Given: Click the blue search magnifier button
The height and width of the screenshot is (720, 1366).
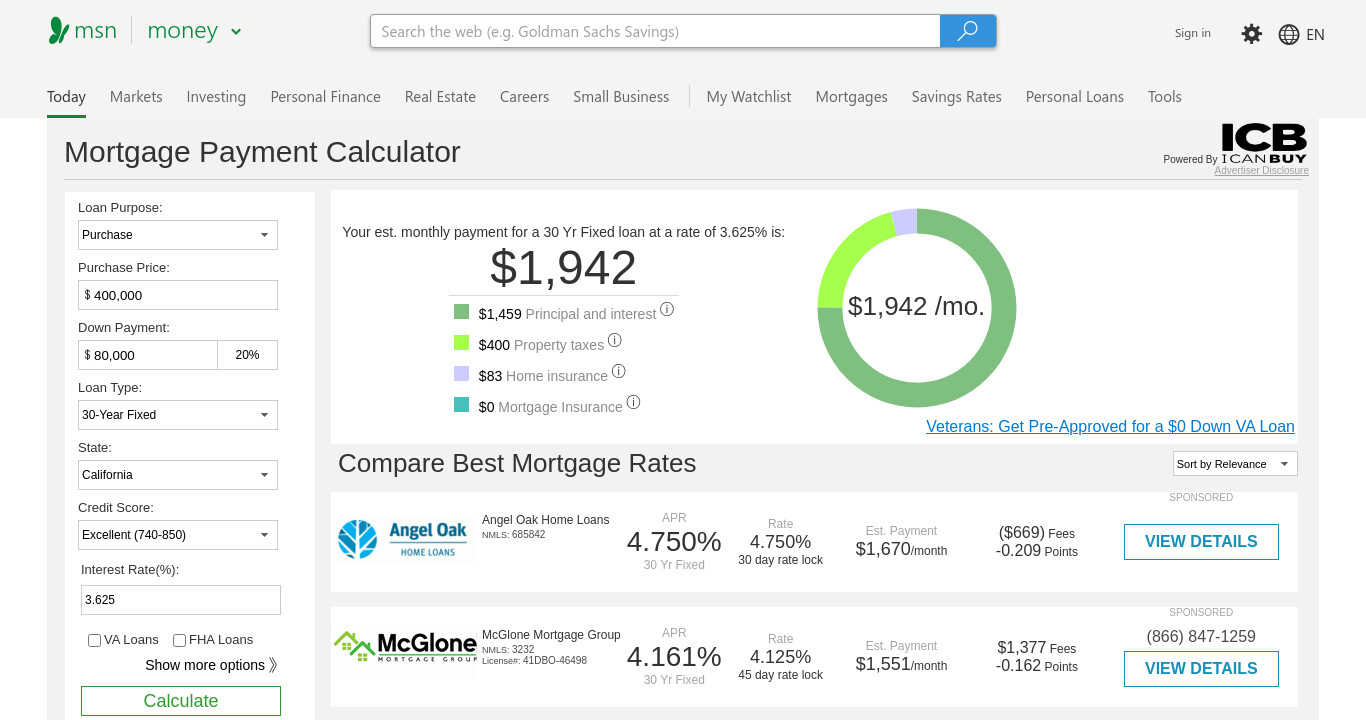Looking at the screenshot, I should point(968,31).
